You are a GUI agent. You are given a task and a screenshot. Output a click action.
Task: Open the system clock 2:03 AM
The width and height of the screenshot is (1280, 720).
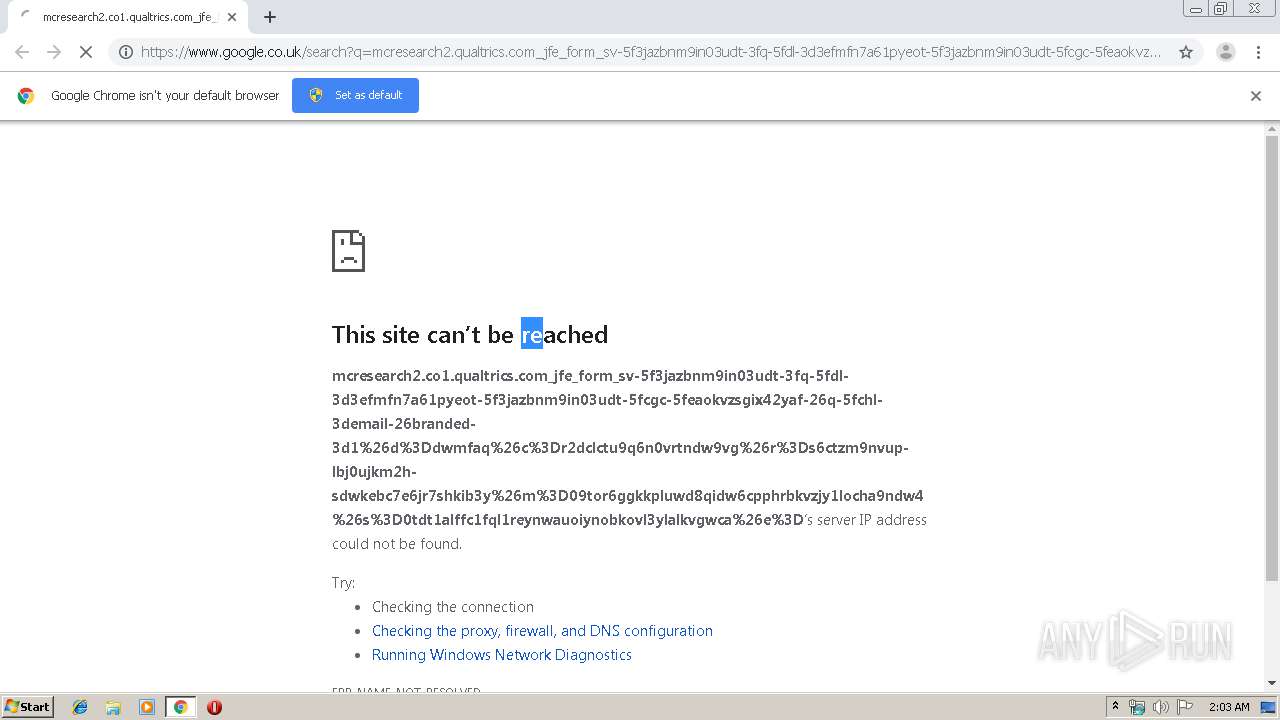1229,707
